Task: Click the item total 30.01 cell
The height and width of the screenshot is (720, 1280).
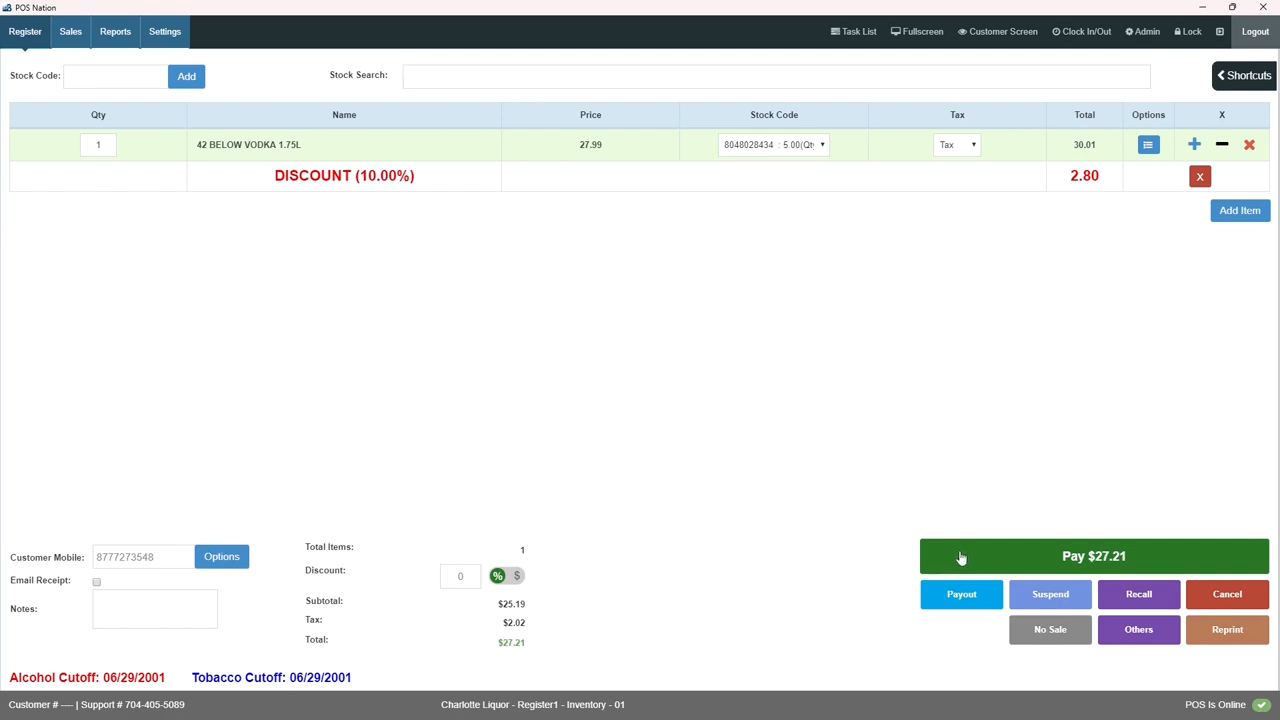Action: click(1084, 145)
